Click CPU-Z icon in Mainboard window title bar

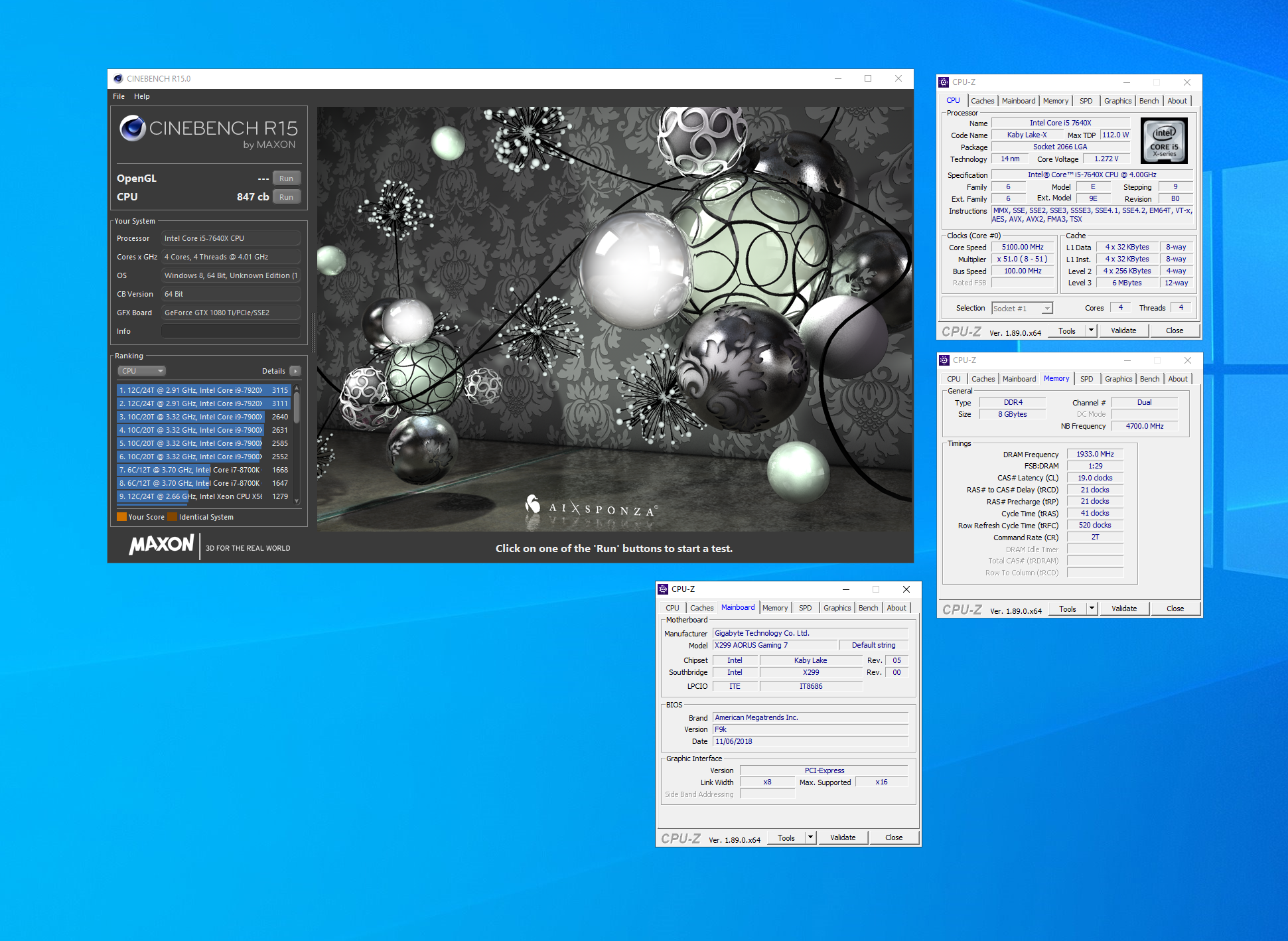pyautogui.click(x=663, y=589)
